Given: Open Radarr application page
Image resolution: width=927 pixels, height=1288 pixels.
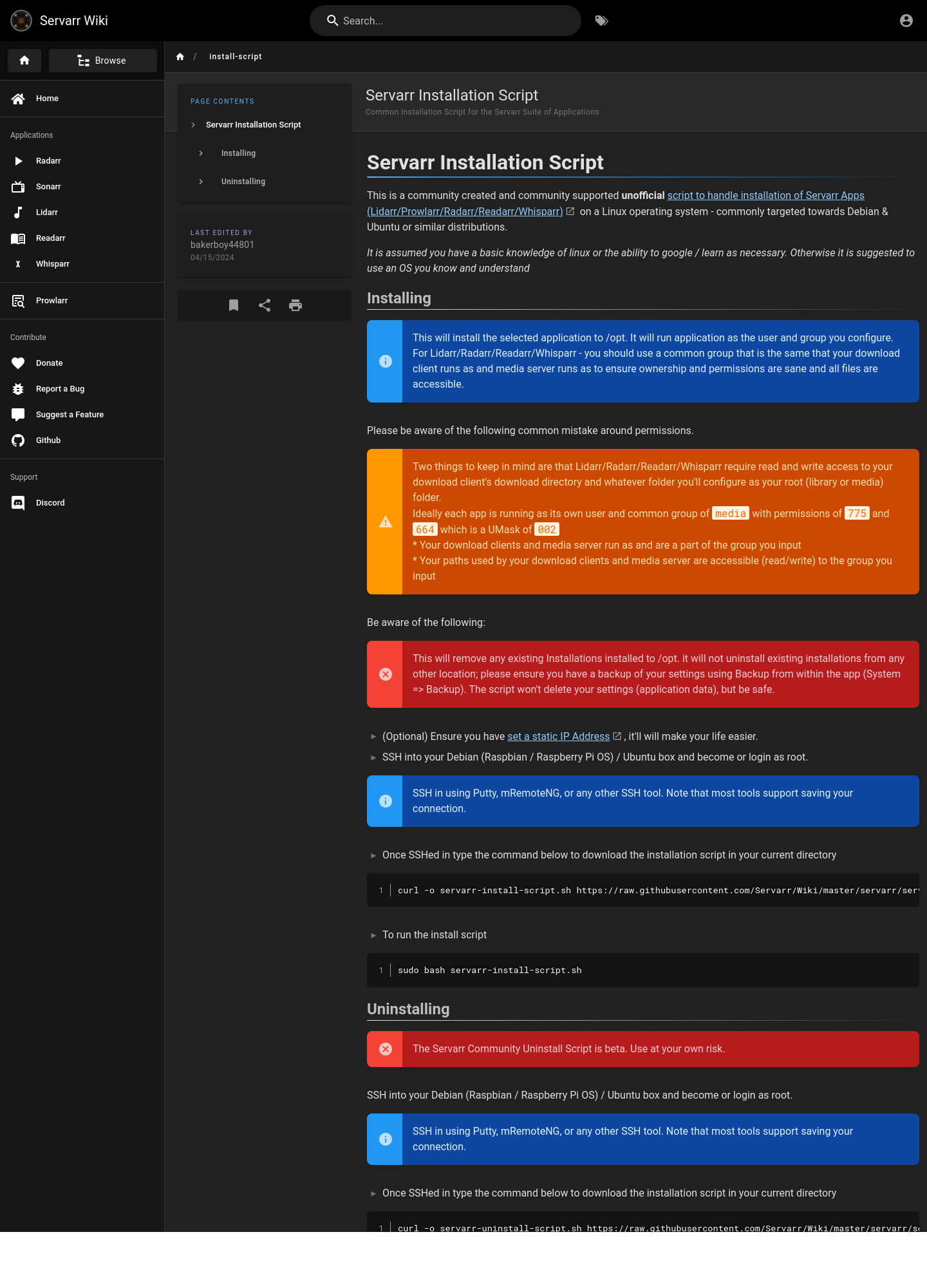Looking at the screenshot, I should coord(82,161).
